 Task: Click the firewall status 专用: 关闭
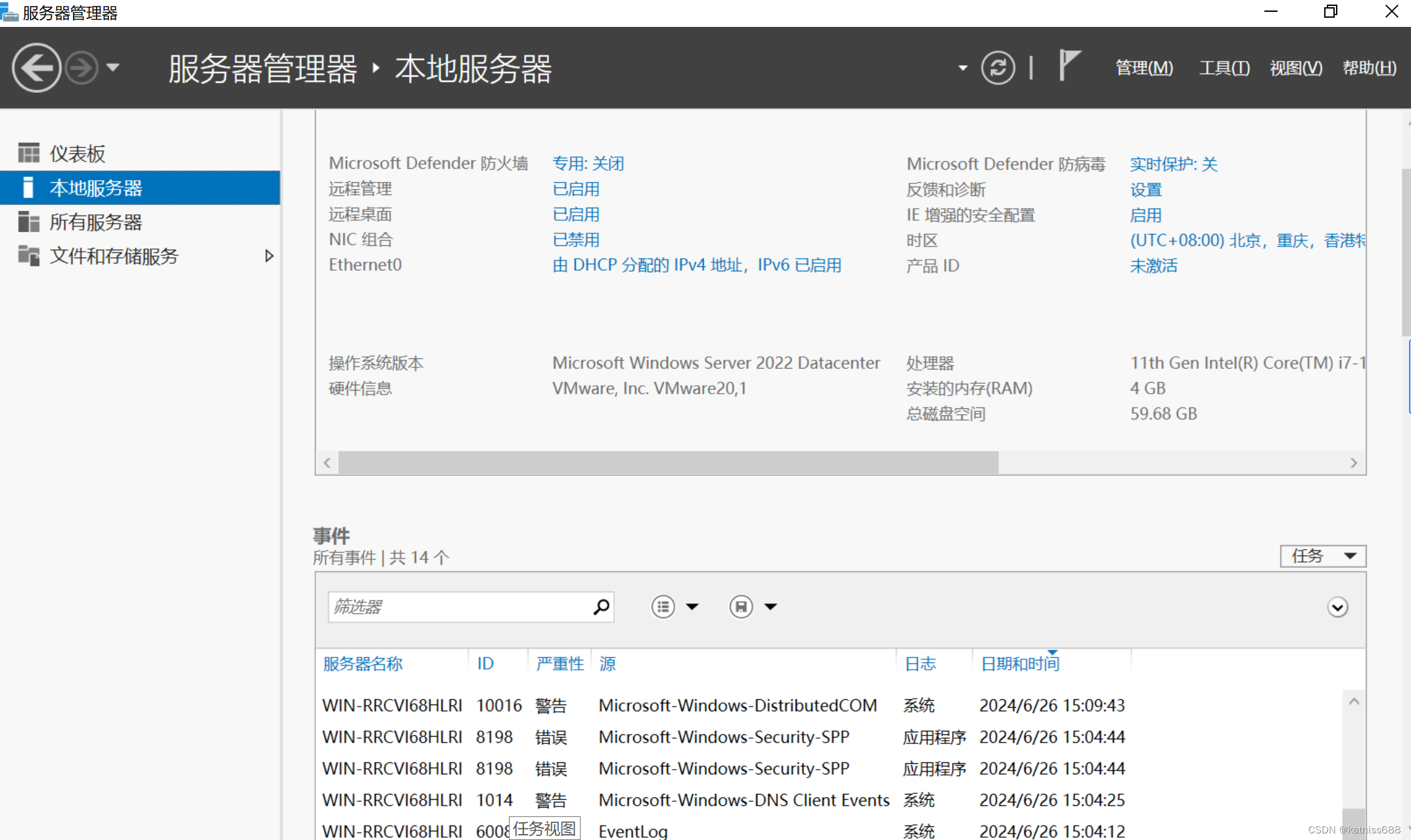click(588, 163)
